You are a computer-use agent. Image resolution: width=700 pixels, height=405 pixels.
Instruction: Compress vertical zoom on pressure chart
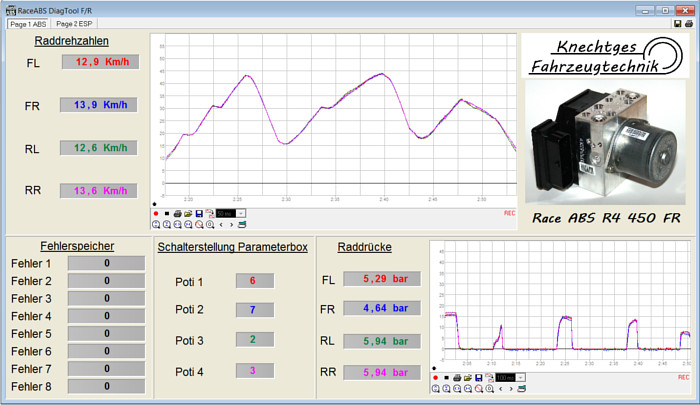coord(446,388)
